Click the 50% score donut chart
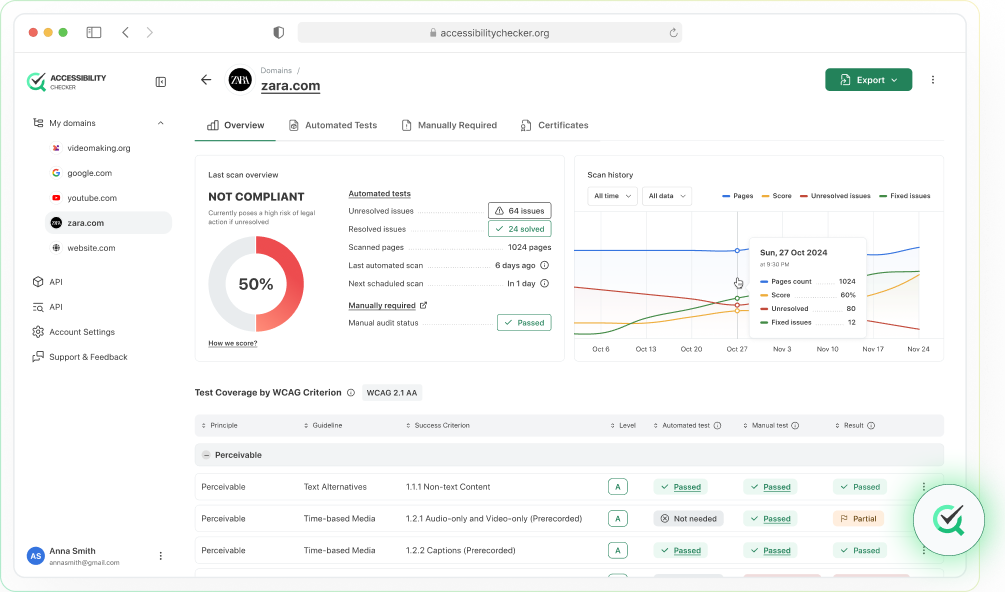1005x592 pixels. coord(256,284)
